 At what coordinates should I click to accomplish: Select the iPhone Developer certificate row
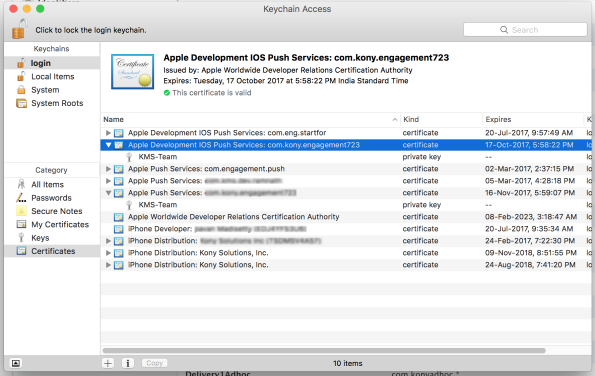click(346, 229)
